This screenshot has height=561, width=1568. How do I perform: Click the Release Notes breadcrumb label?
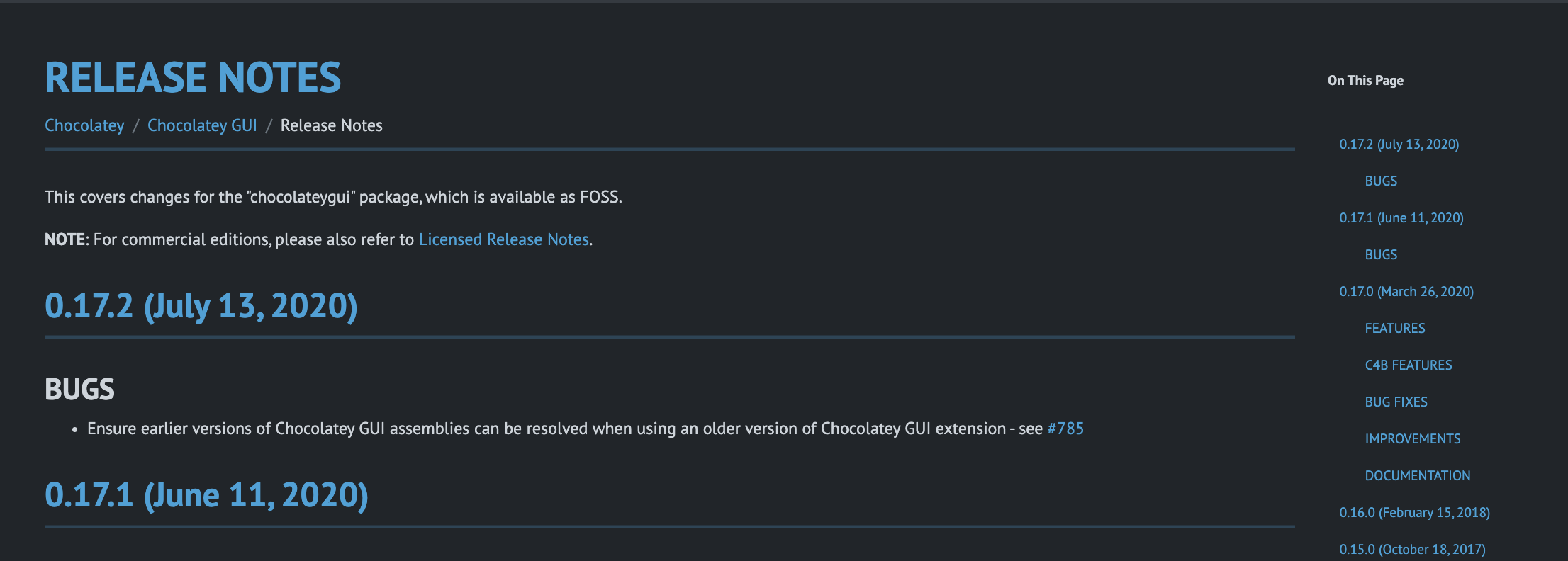point(331,125)
